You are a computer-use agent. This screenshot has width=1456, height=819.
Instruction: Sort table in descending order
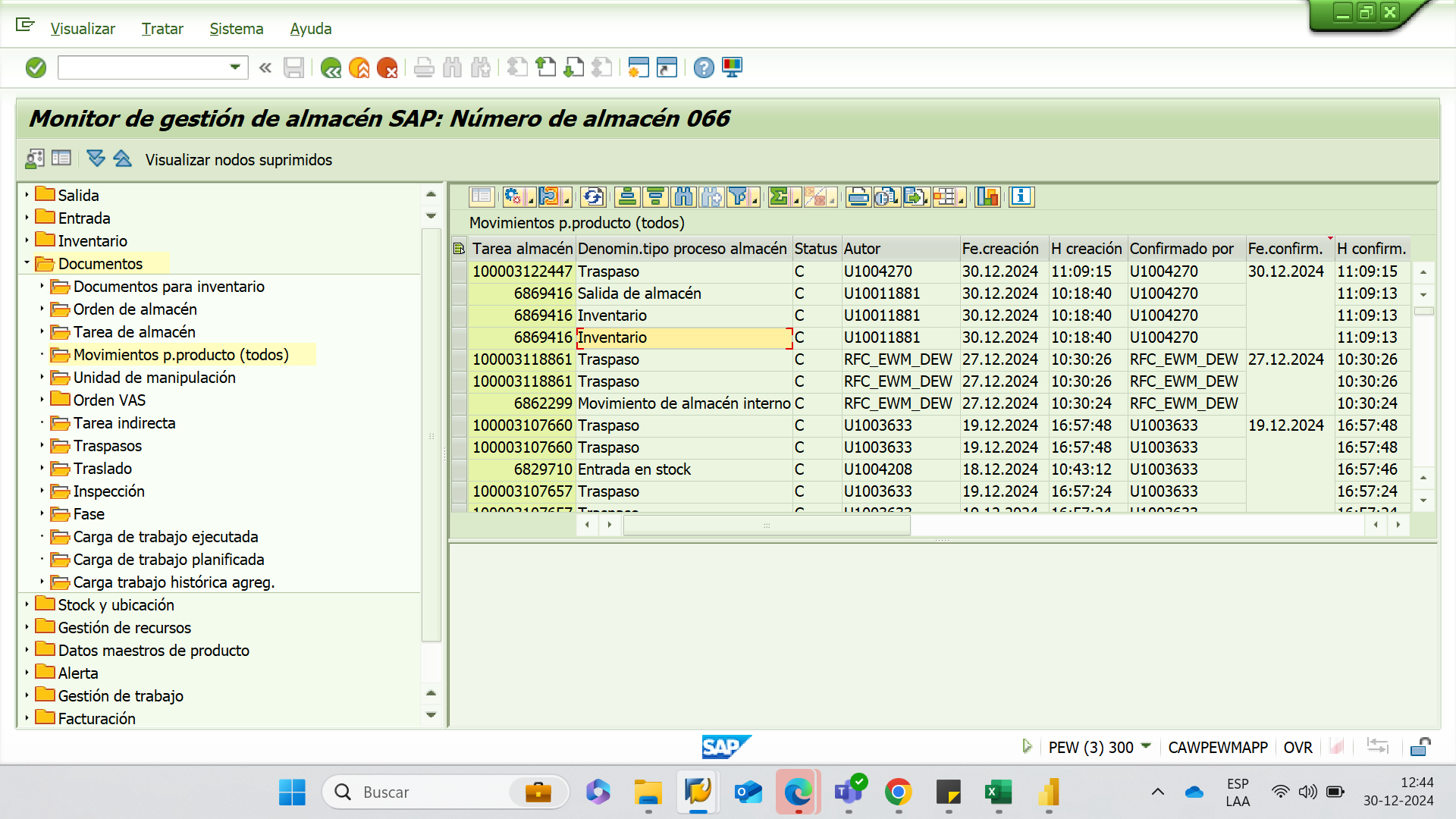(655, 197)
